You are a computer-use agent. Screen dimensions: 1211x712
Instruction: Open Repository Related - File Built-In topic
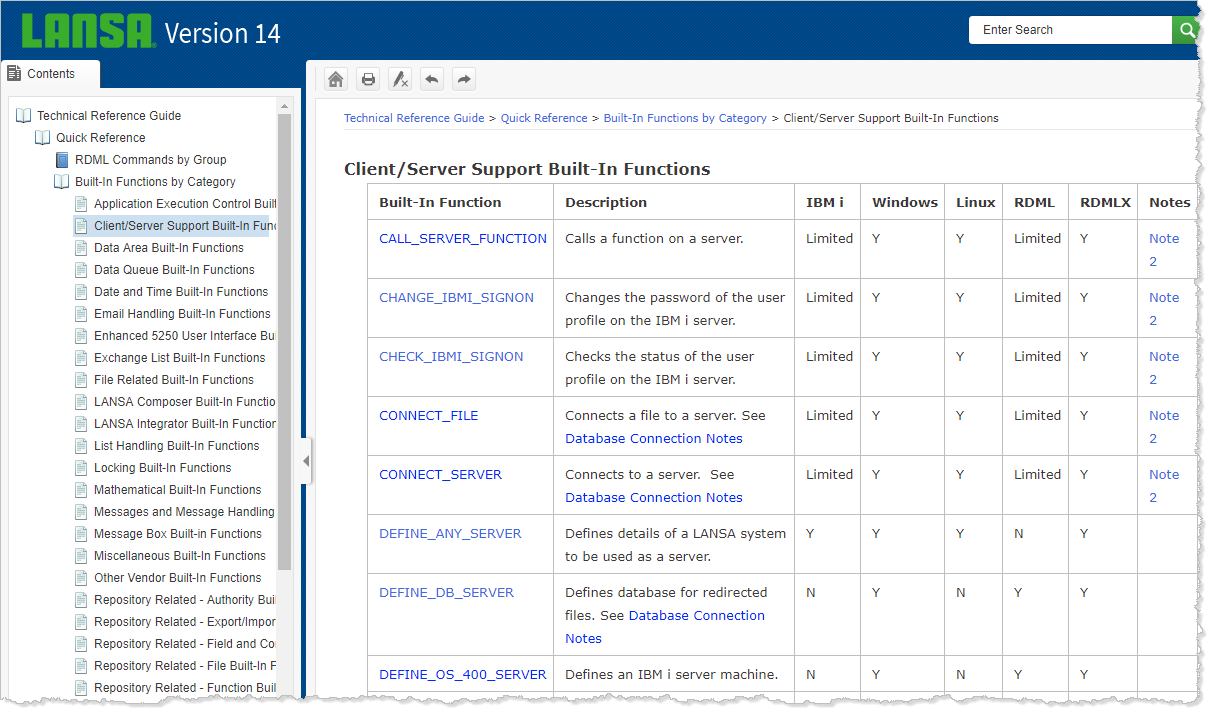pos(185,666)
